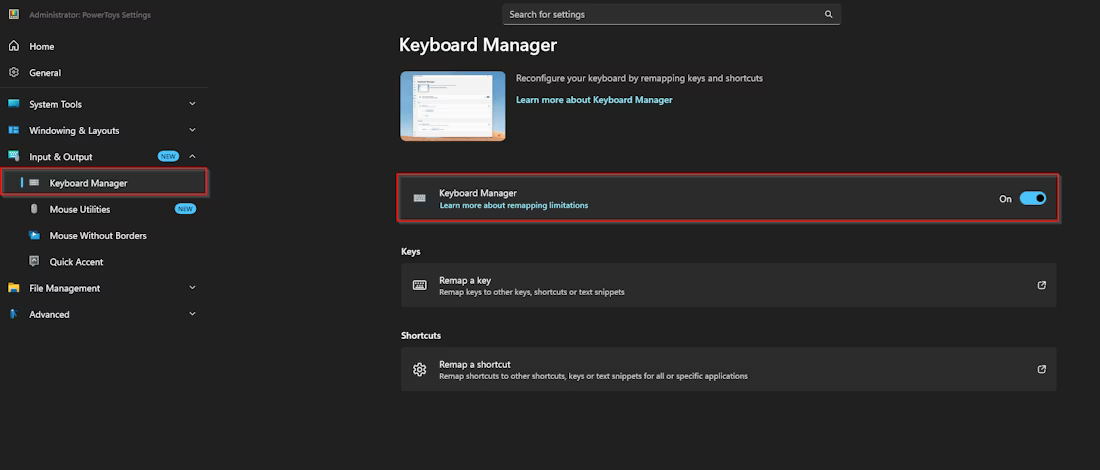
Task: Expand the System Tools chevron
Action: point(192,104)
